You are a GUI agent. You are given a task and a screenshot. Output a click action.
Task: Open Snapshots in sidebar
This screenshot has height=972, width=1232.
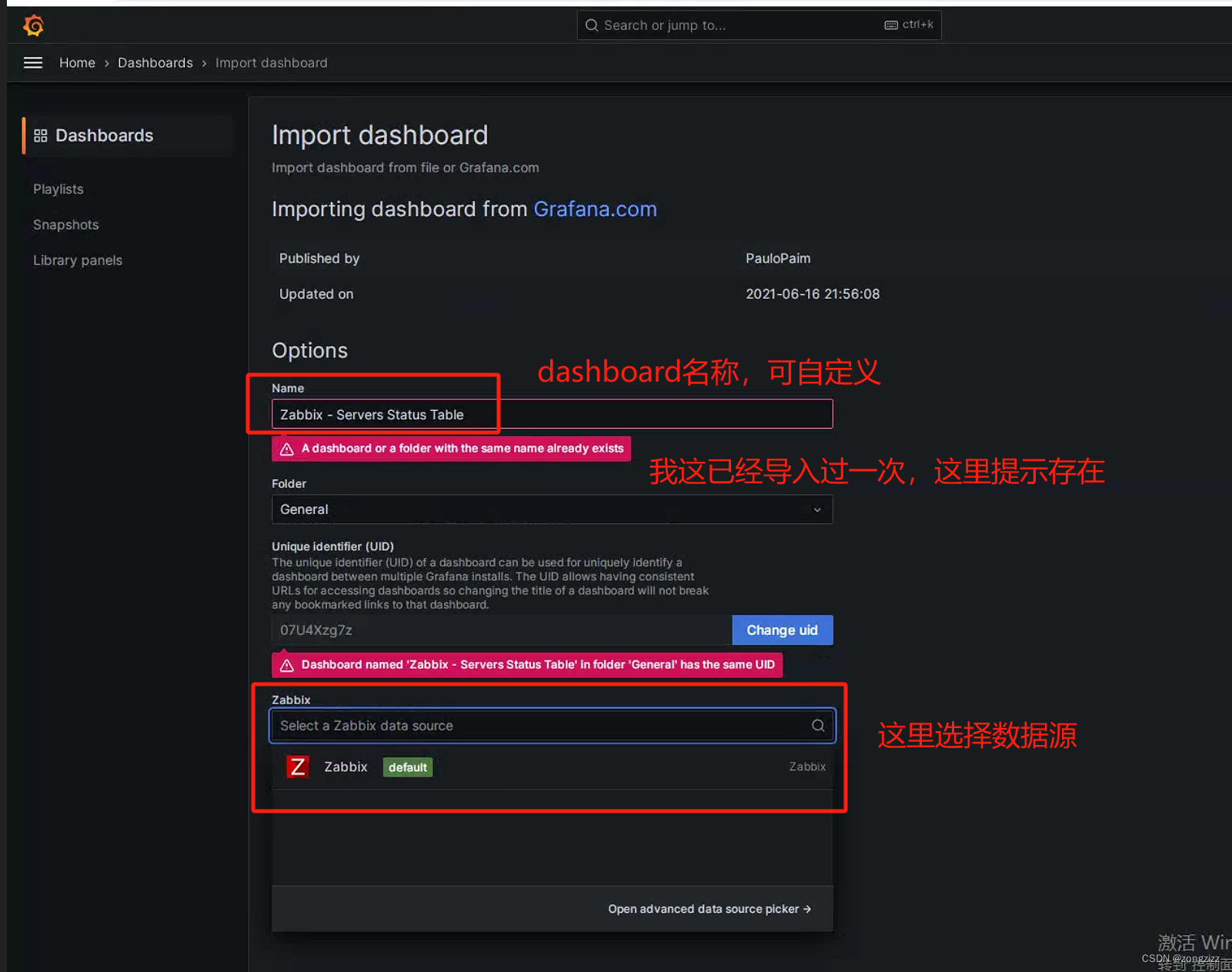click(x=66, y=225)
